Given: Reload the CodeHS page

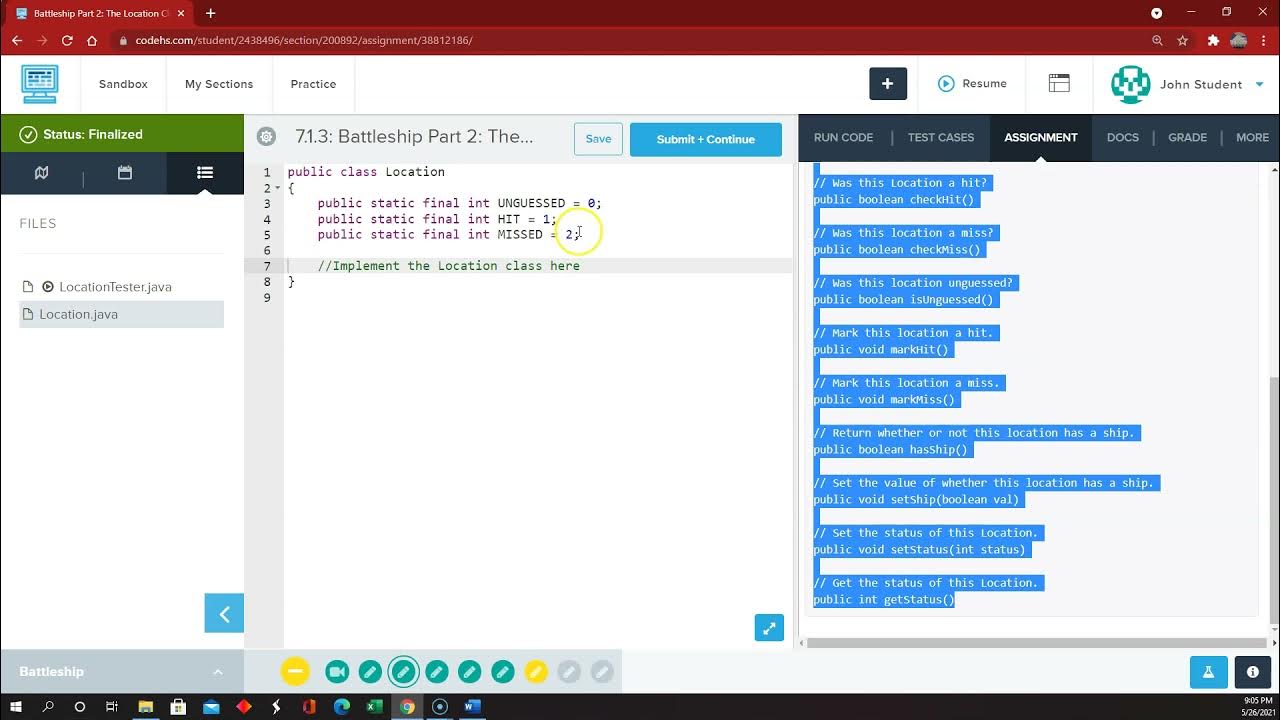Looking at the screenshot, I should [67, 41].
